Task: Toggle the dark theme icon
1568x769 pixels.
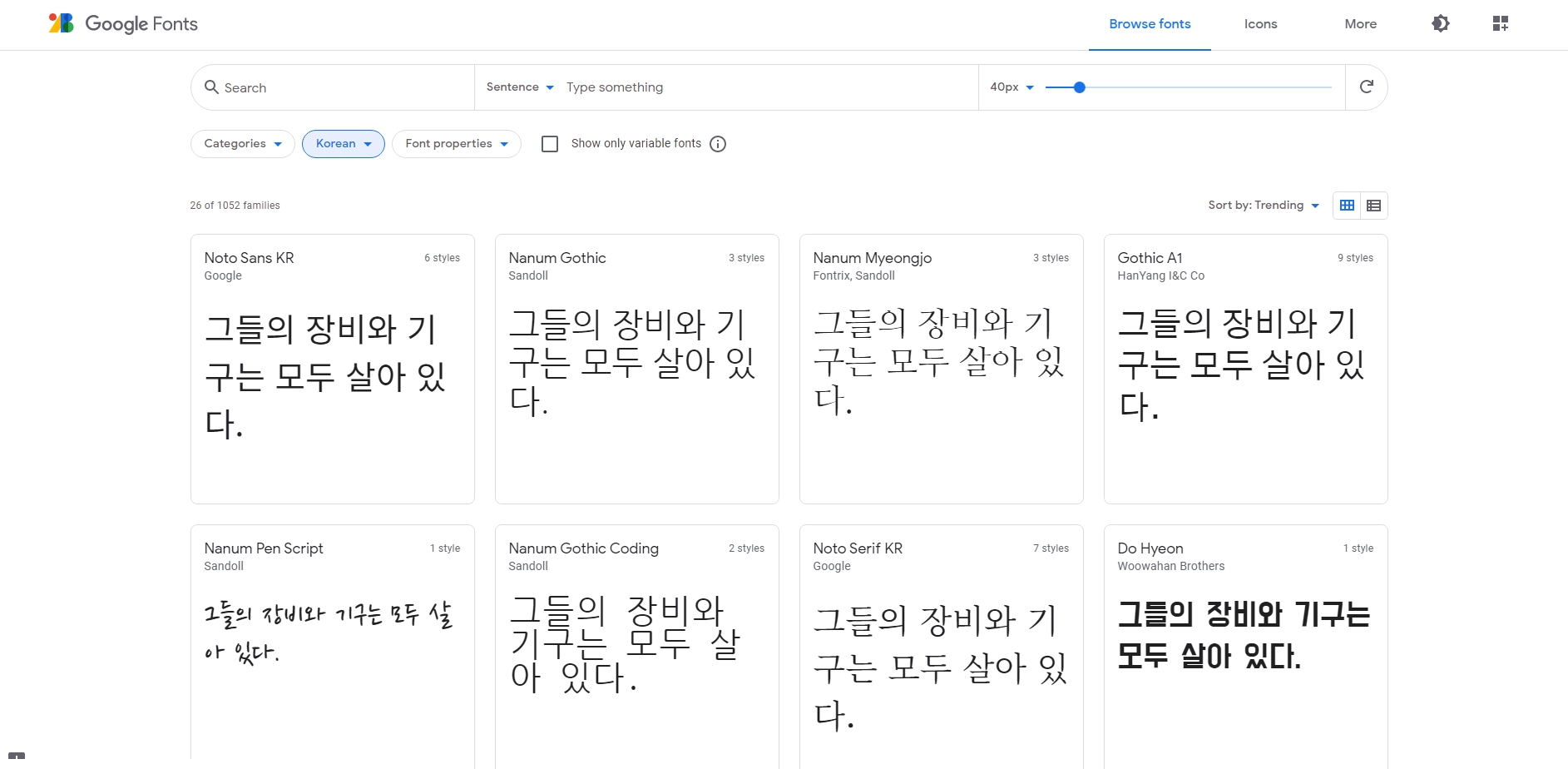Action: point(1440,23)
